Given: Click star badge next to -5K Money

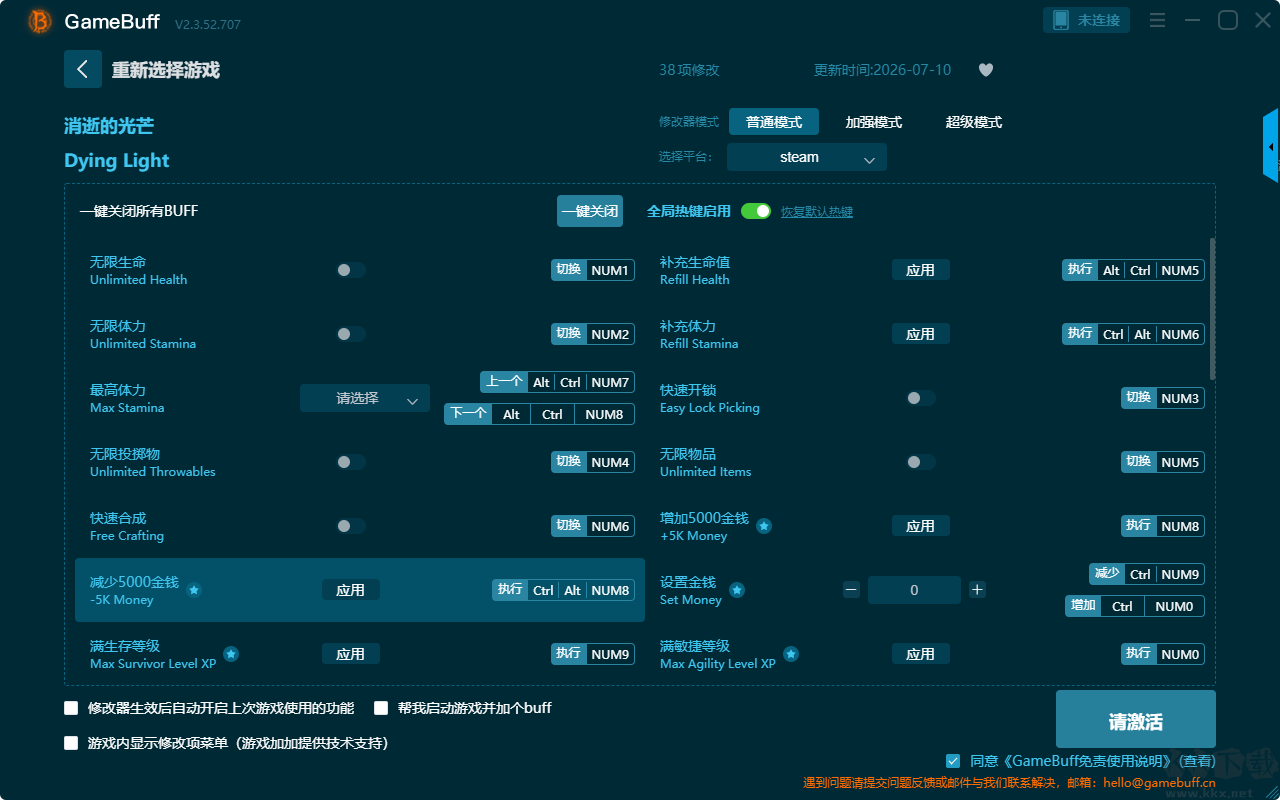Looking at the screenshot, I should tap(194, 590).
